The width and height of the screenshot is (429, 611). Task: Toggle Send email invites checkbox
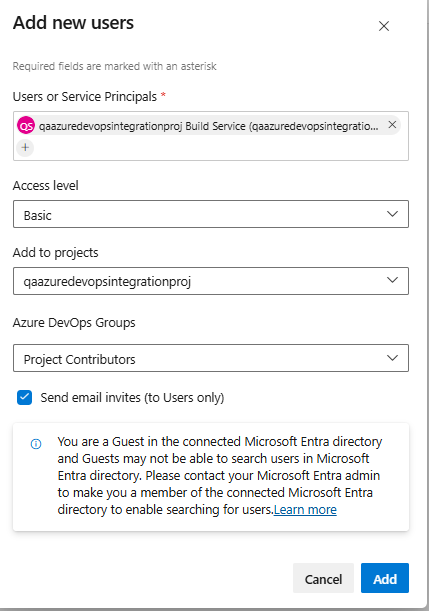pos(25,397)
